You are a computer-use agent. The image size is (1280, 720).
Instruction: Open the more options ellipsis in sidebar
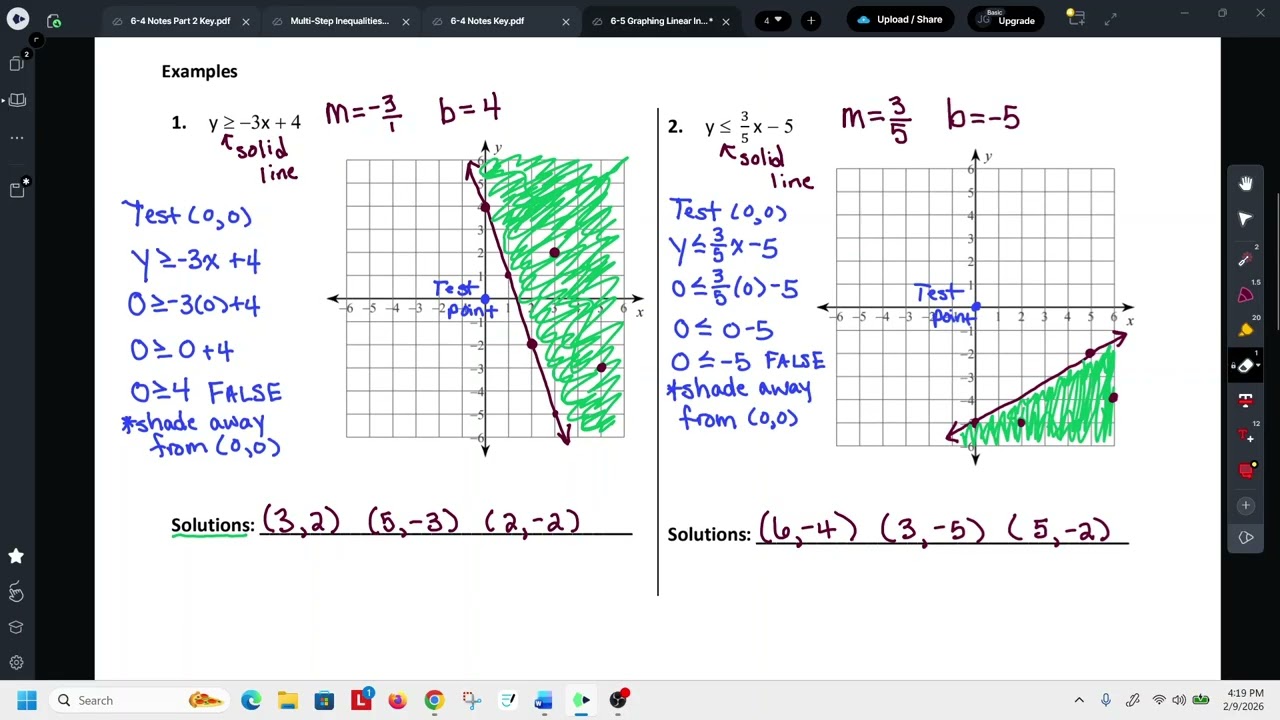point(17,137)
